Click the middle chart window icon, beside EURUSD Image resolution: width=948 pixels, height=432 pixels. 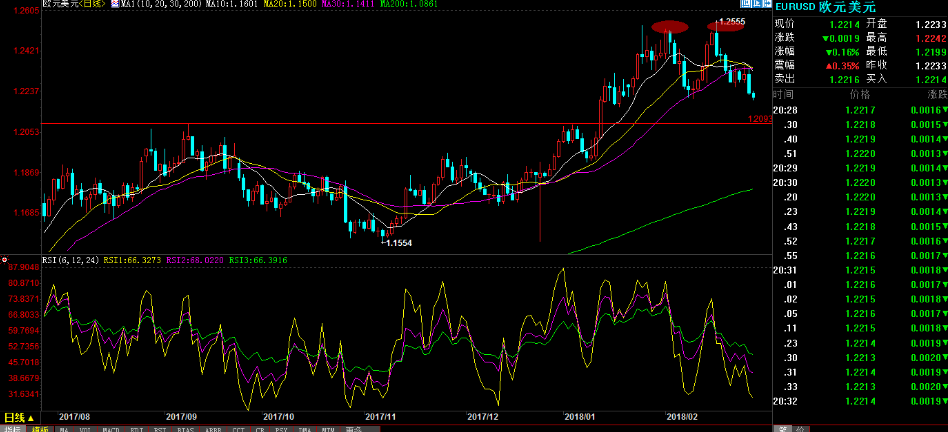[x=756, y=4]
